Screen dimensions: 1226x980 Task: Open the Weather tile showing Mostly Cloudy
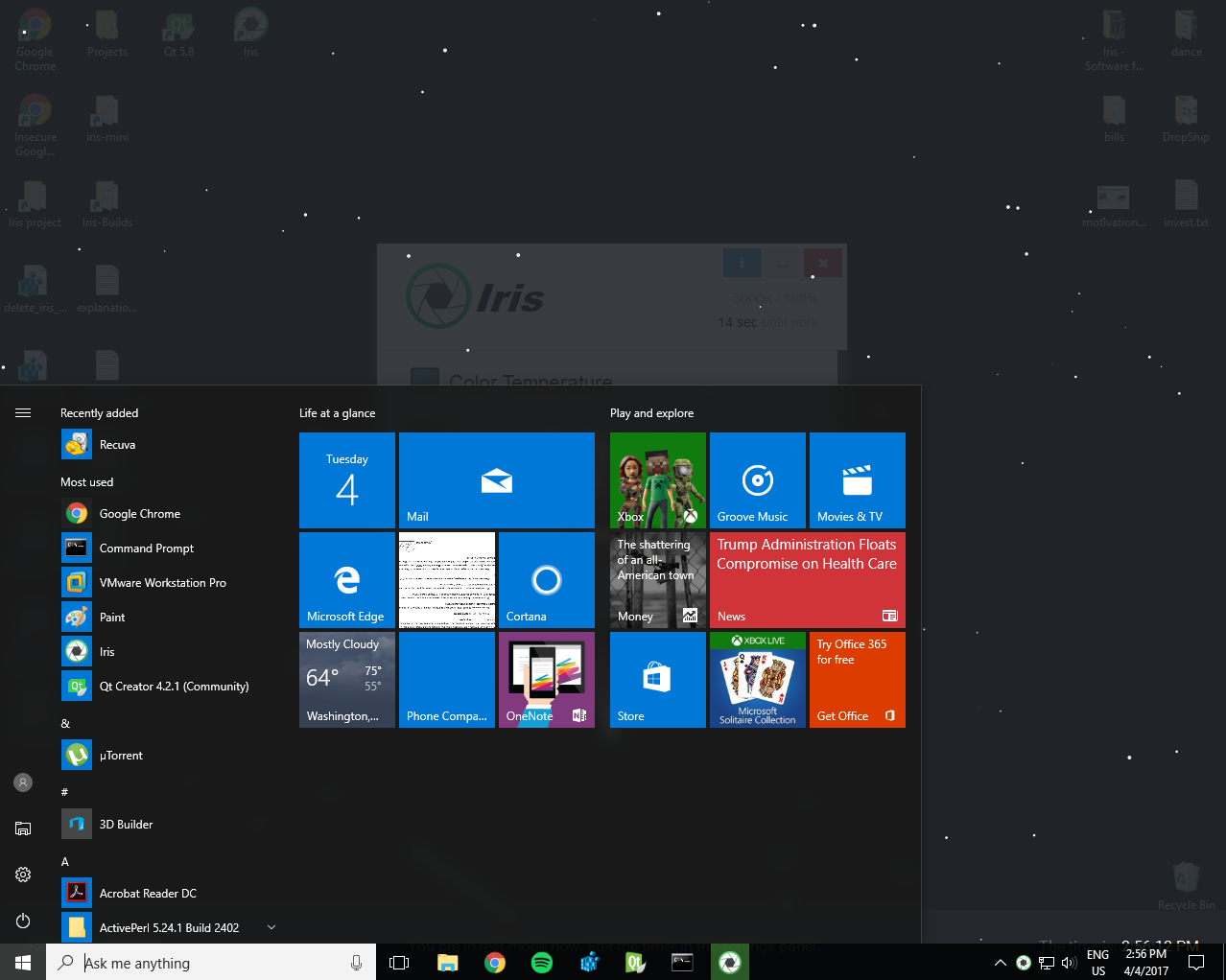[347, 680]
